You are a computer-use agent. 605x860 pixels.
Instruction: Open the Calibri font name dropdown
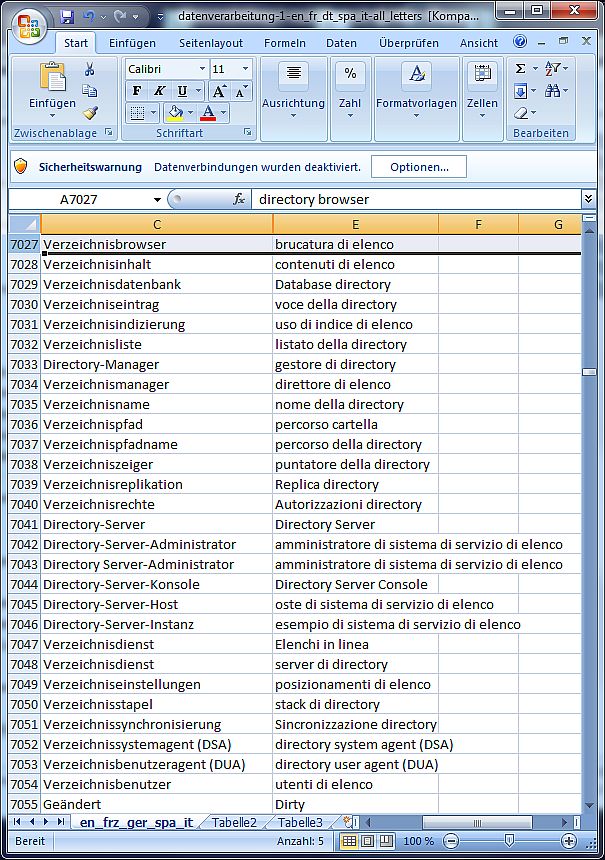202,69
